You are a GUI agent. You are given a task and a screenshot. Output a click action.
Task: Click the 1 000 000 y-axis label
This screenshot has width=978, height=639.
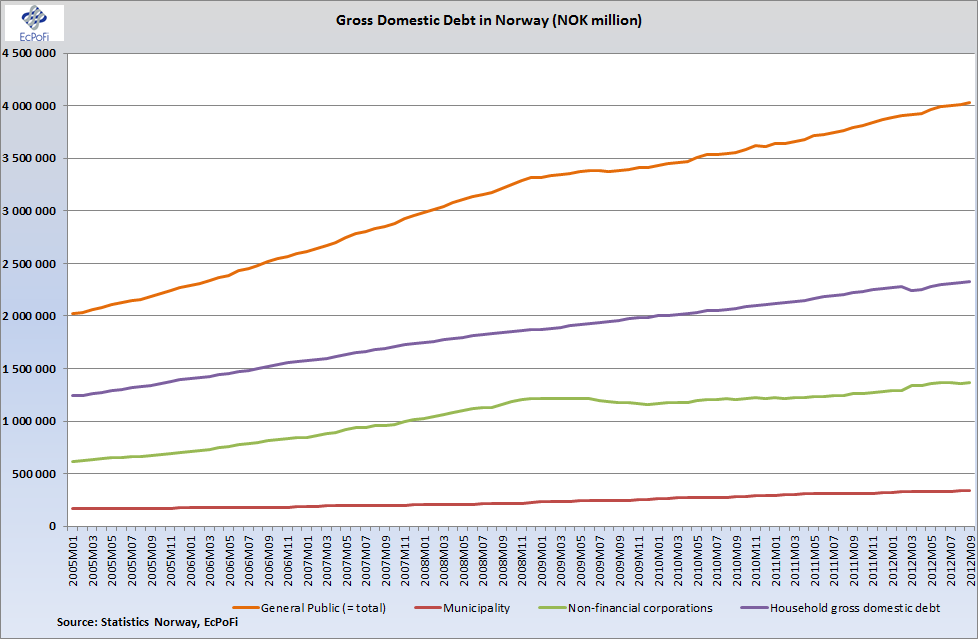pos(34,421)
